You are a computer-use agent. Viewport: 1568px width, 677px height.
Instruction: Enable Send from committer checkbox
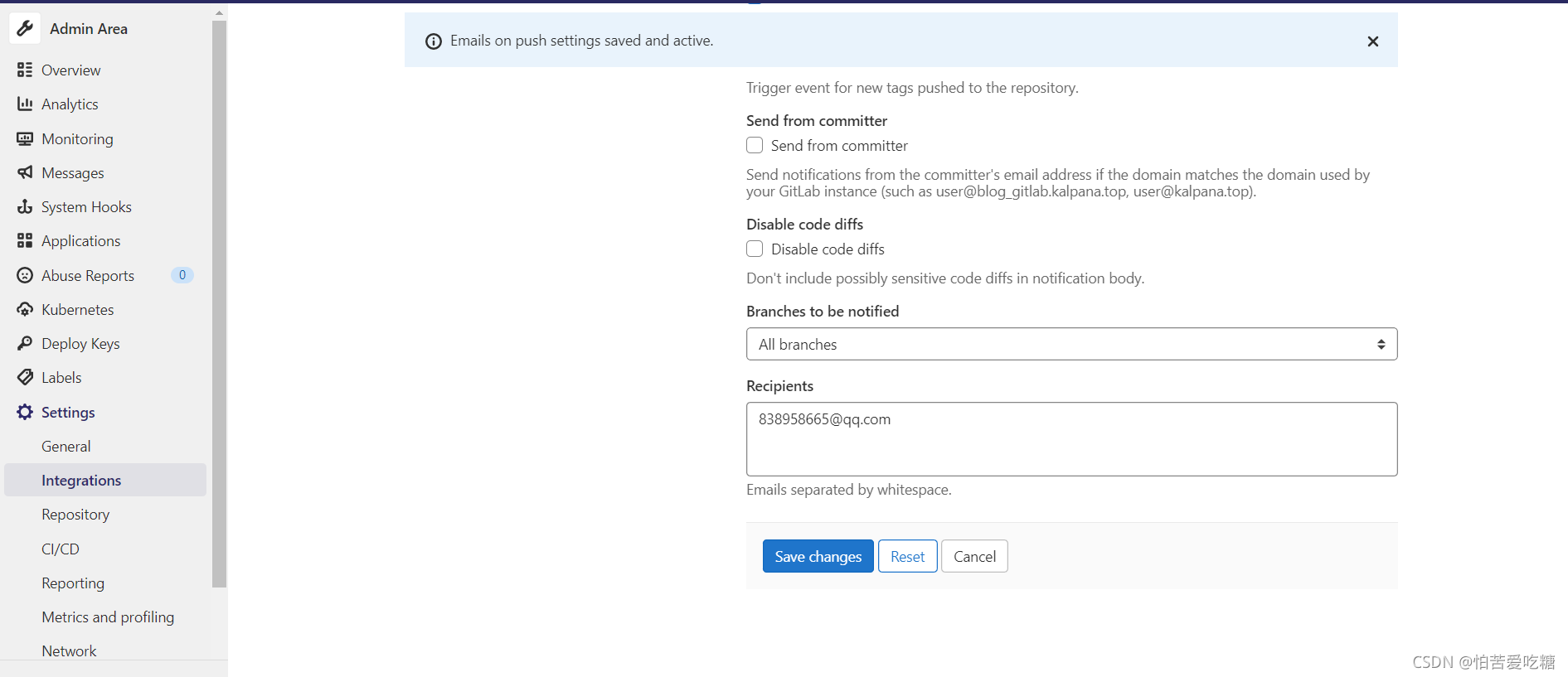coord(755,145)
